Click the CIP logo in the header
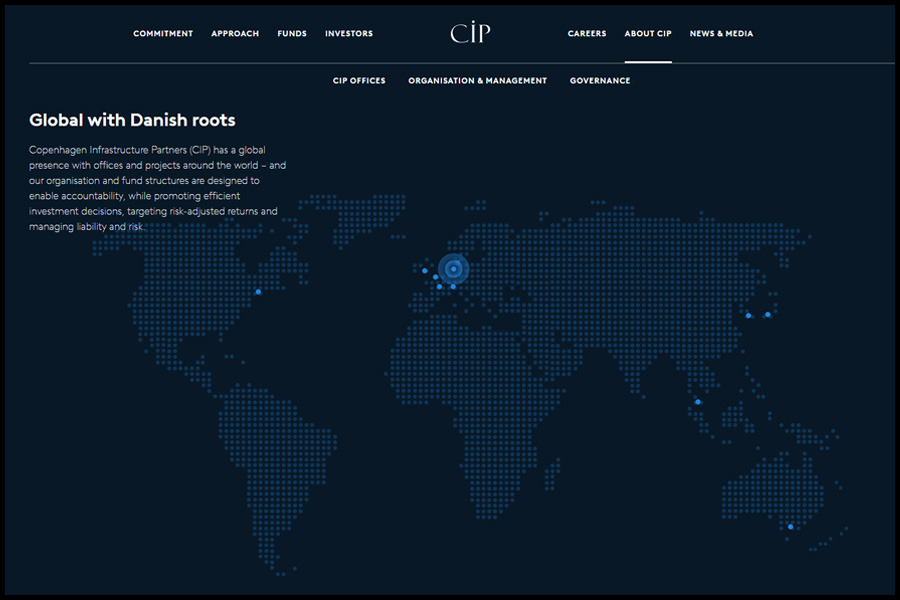The image size is (900, 600). click(469, 33)
